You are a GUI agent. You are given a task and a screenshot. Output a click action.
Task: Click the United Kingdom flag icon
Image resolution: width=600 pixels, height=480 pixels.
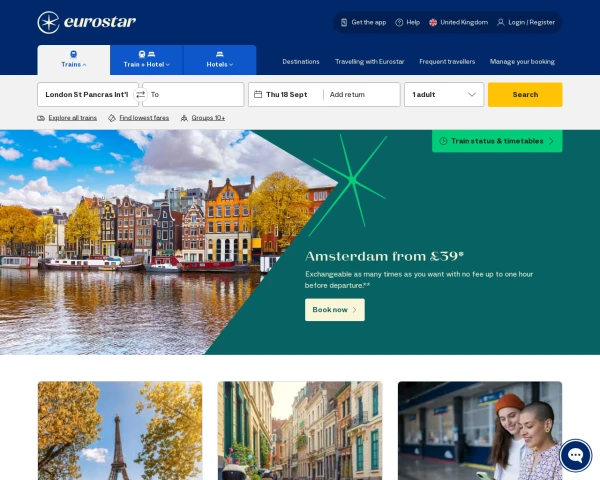click(433, 22)
